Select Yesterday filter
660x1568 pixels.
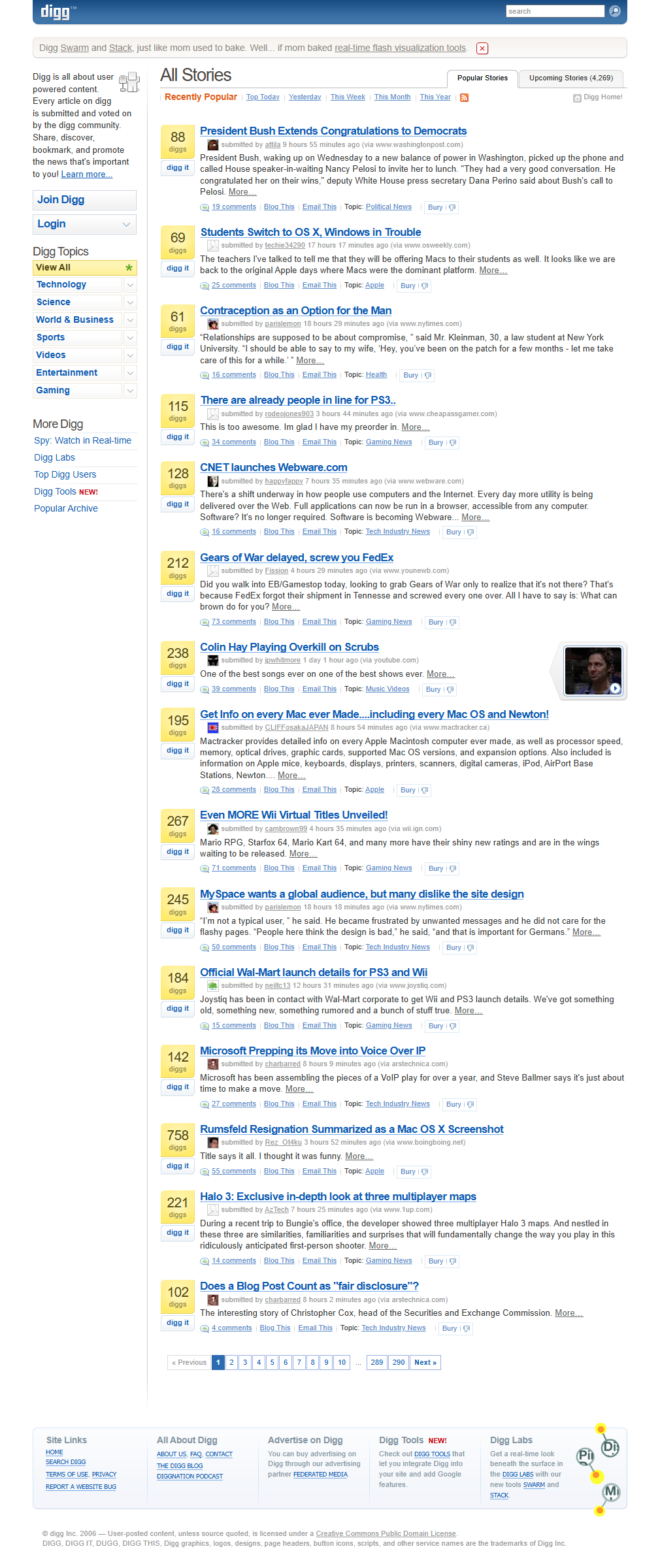(305, 97)
